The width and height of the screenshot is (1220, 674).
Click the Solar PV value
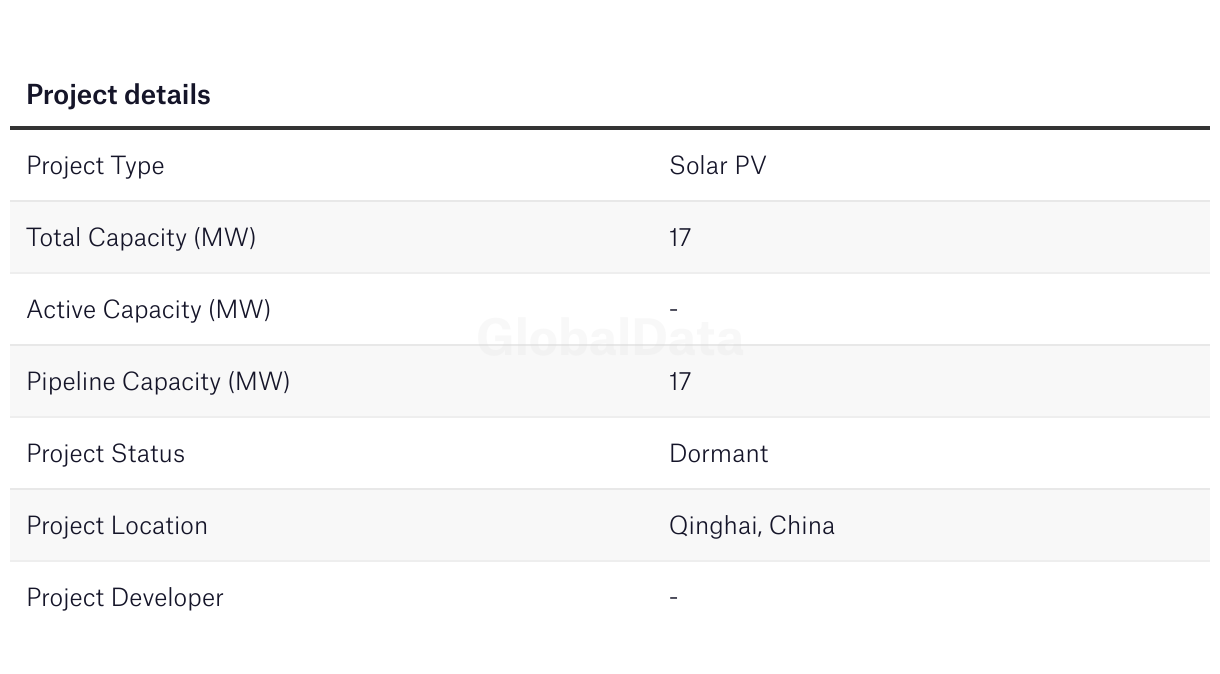pyautogui.click(x=718, y=165)
